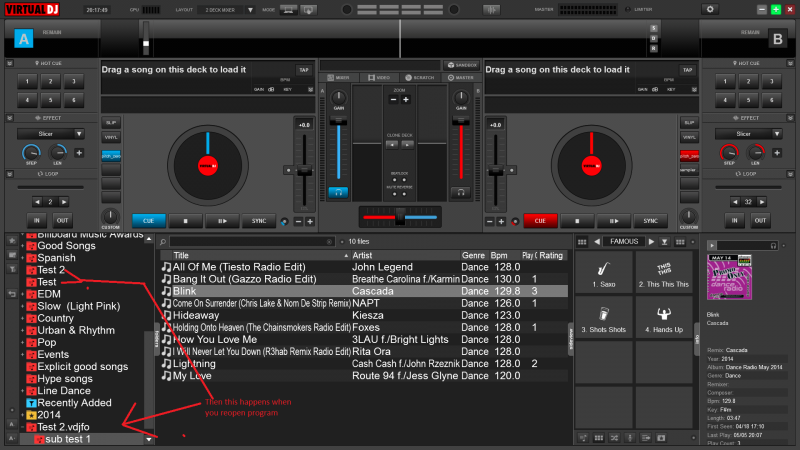
Task: Toggle SYNC on deck A
Action: [x=259, y=221]
